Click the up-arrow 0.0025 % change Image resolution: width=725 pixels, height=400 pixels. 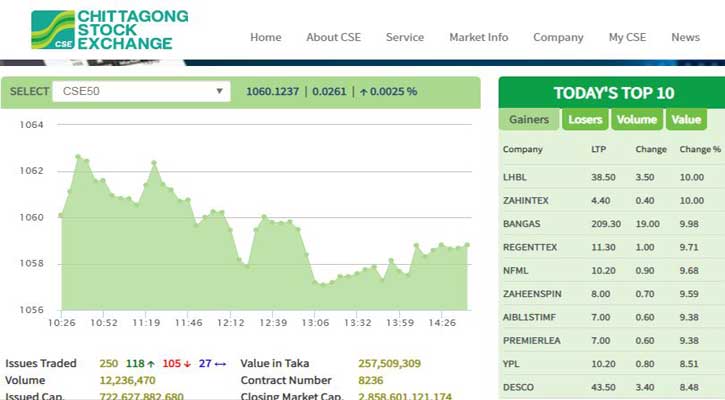pyautogui.click(x=388, y=92)
